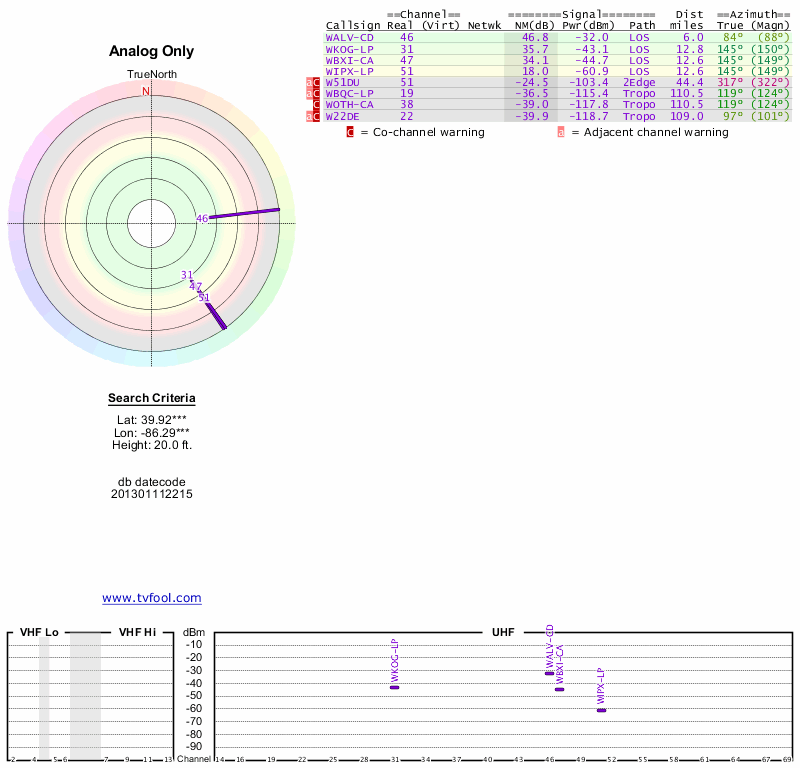Screen dimensions: 800x768
Task: Click the WALV-CD bar in spectrum chart
Action: pyautogui.click(x=549, y=674)
